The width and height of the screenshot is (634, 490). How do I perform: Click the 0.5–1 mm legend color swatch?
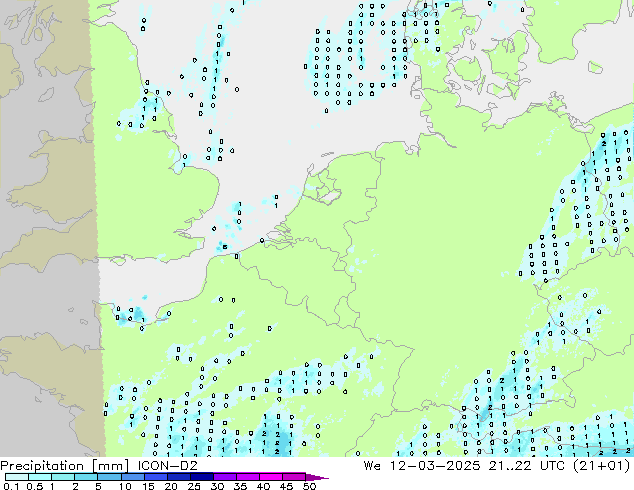(x=40, y=477)
